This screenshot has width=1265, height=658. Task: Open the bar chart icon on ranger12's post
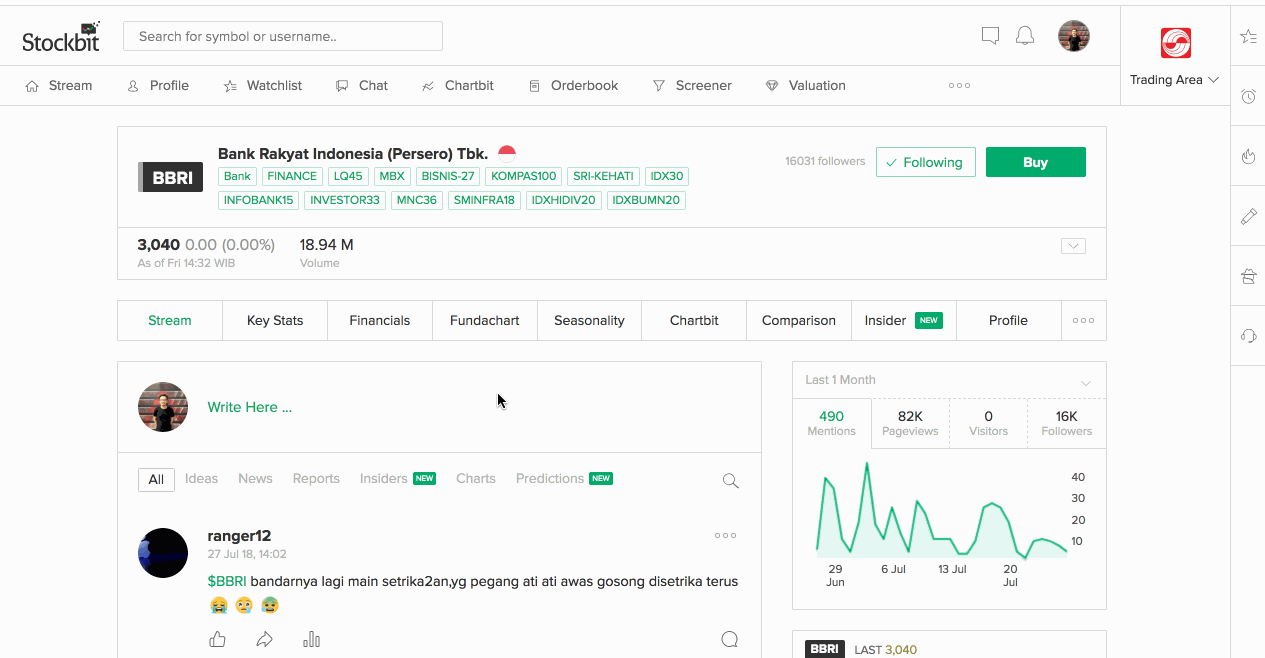312,639
